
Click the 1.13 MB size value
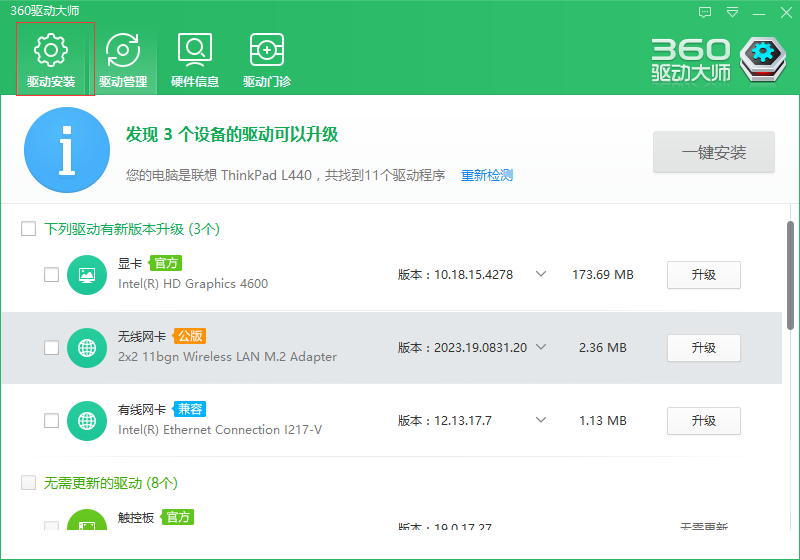click(x=603, y=421)
